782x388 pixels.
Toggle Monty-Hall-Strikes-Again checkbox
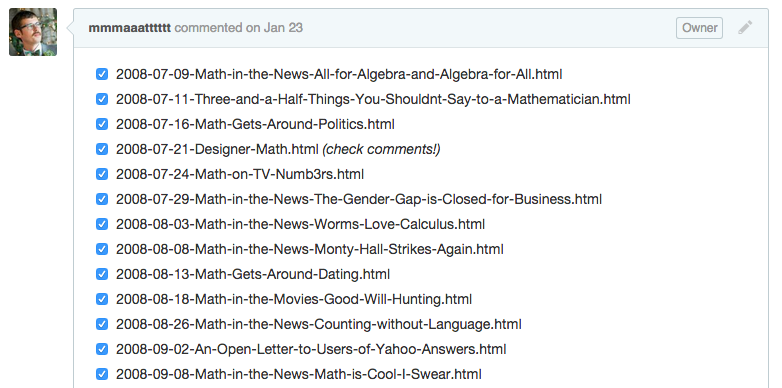pos(102,249)
